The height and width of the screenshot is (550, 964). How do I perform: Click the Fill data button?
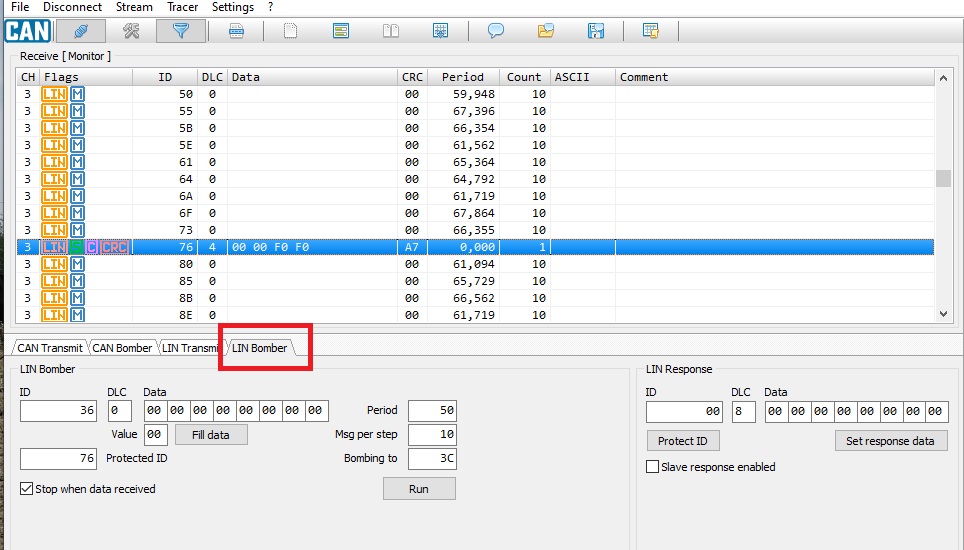click(211, 435)
